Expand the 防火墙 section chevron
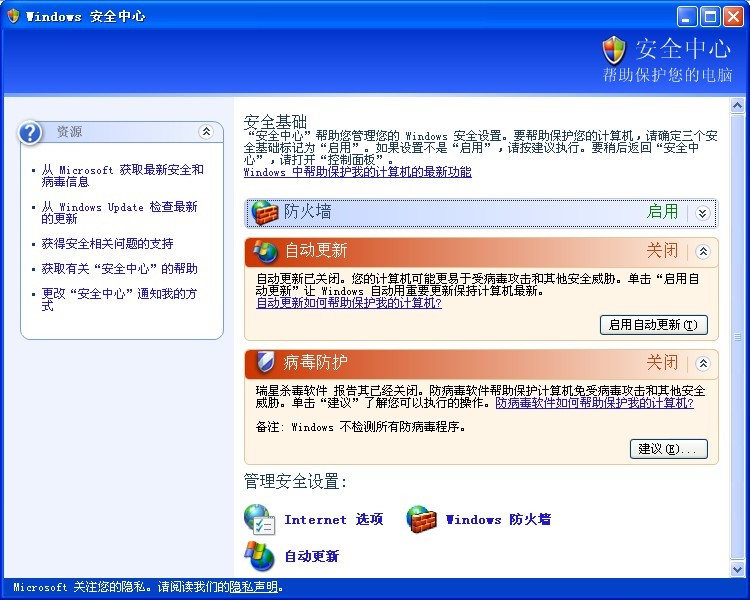 coord(702,213)
